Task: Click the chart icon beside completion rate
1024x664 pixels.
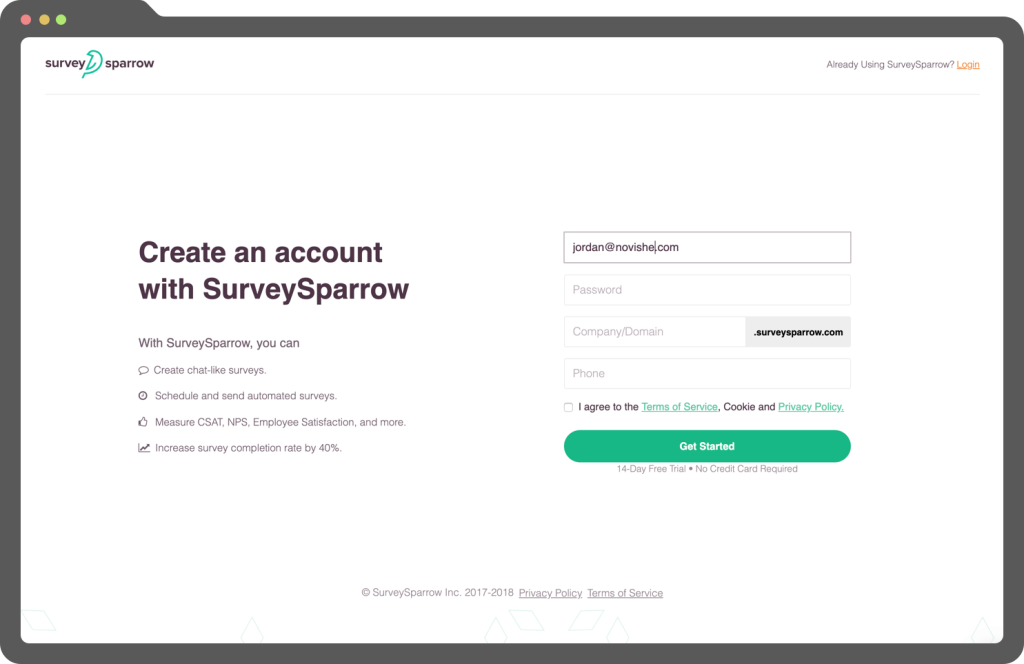Action: (144, 448)
